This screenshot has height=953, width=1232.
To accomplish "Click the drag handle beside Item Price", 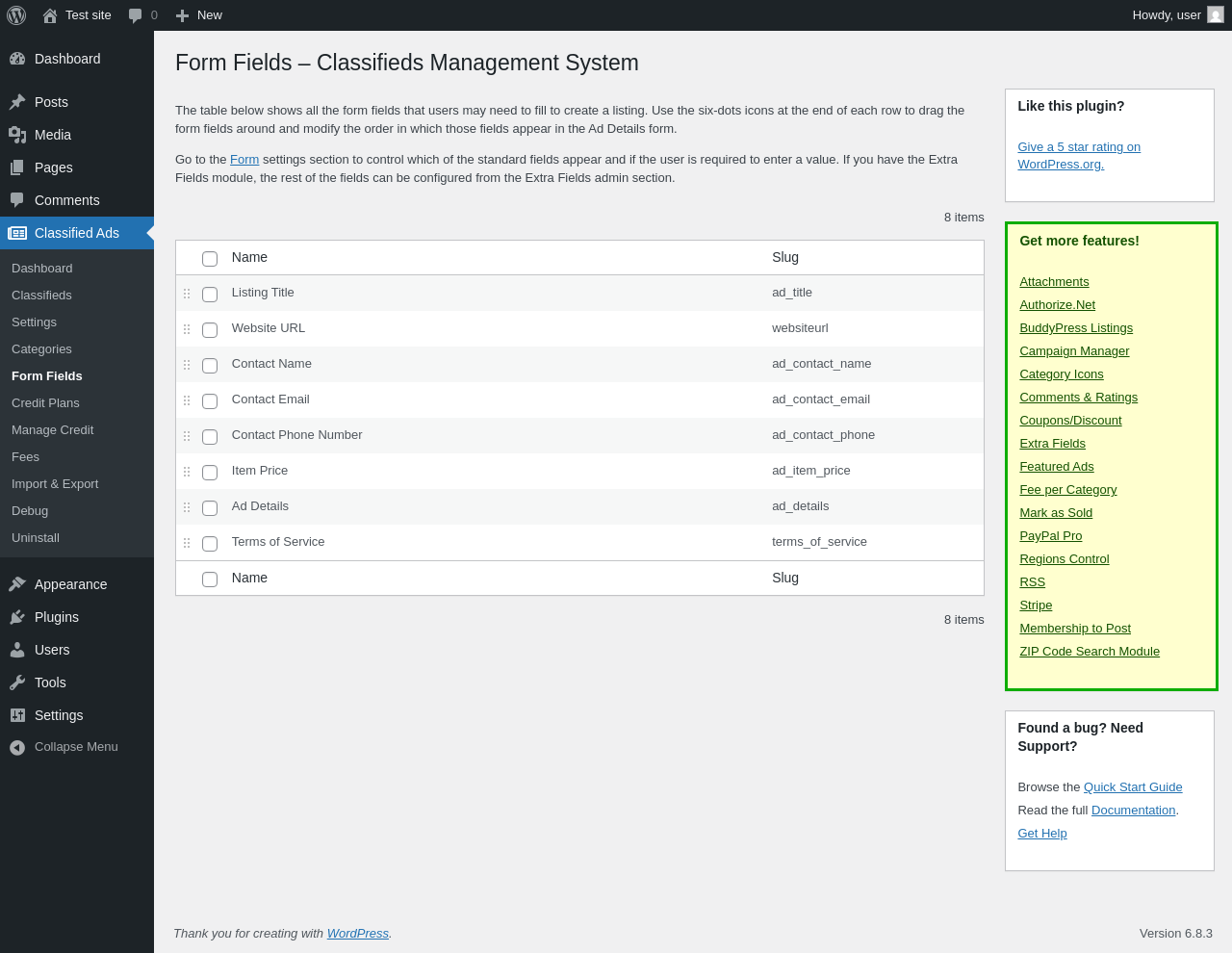I will pos(187,472).
